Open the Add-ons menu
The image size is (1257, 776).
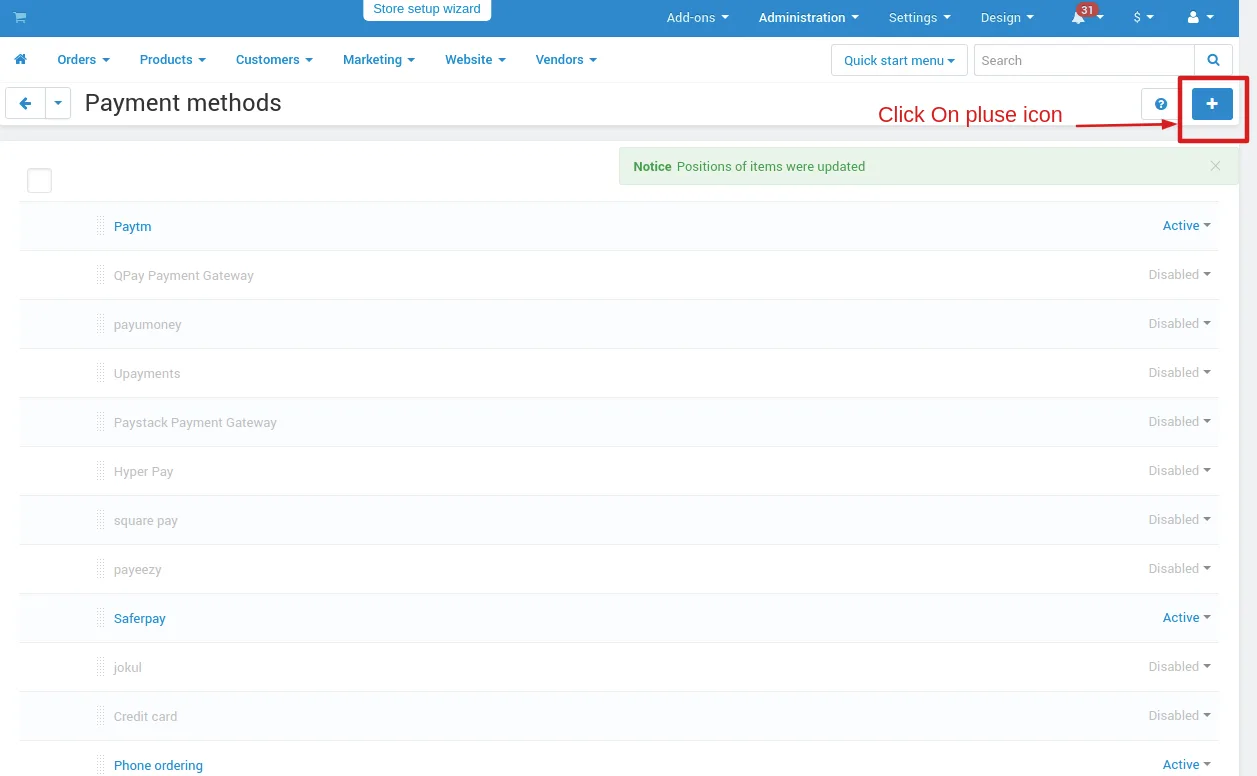pos(697,18)
